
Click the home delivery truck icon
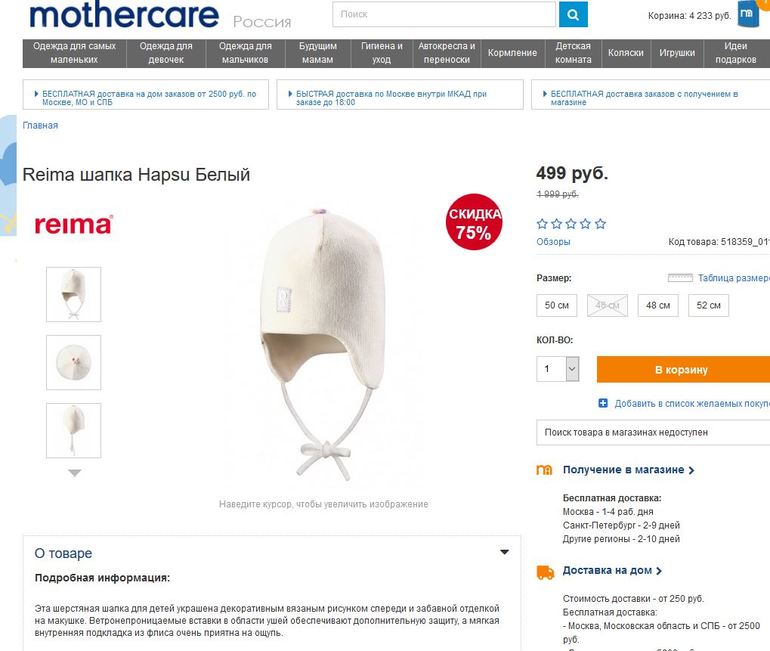pos(545,572)
